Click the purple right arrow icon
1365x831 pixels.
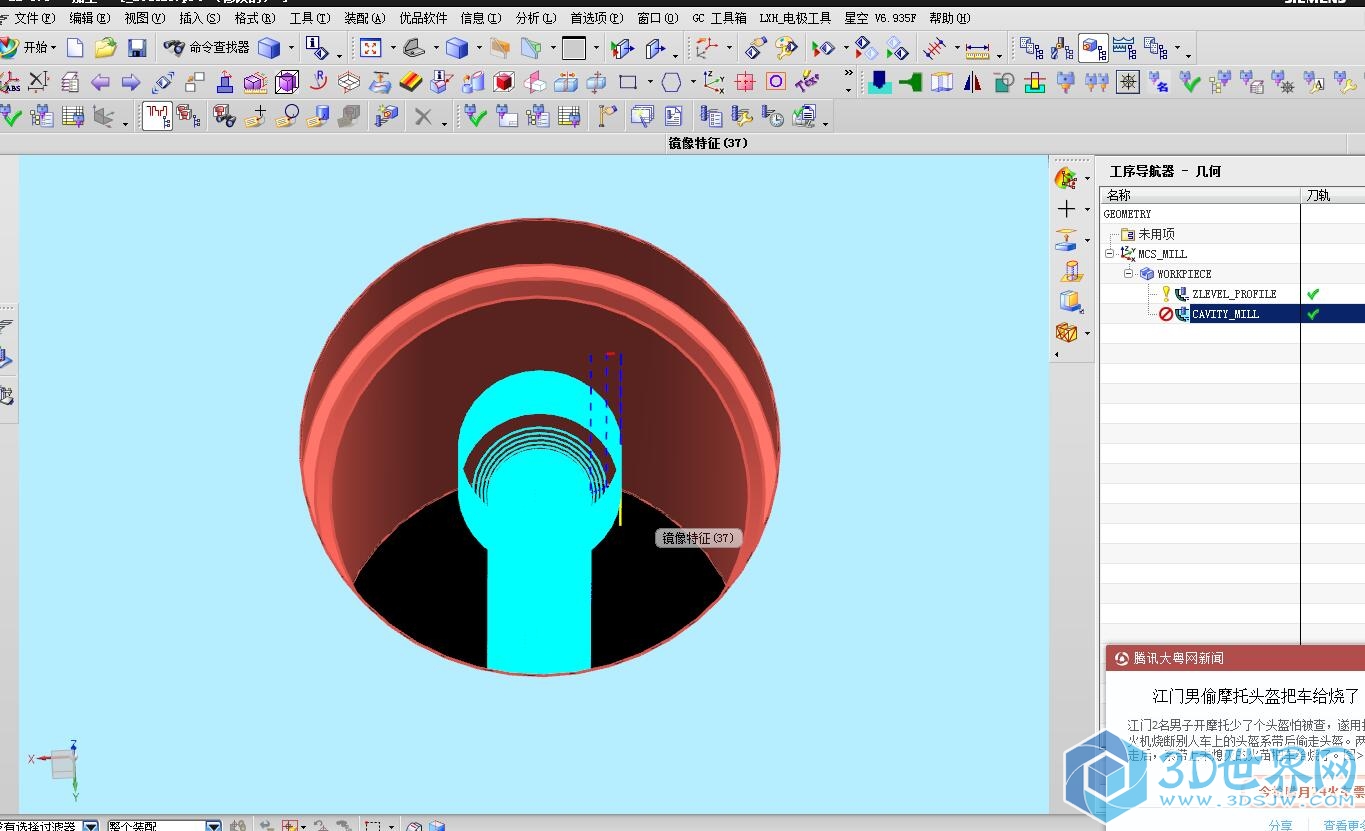click(x=131, y=82)
